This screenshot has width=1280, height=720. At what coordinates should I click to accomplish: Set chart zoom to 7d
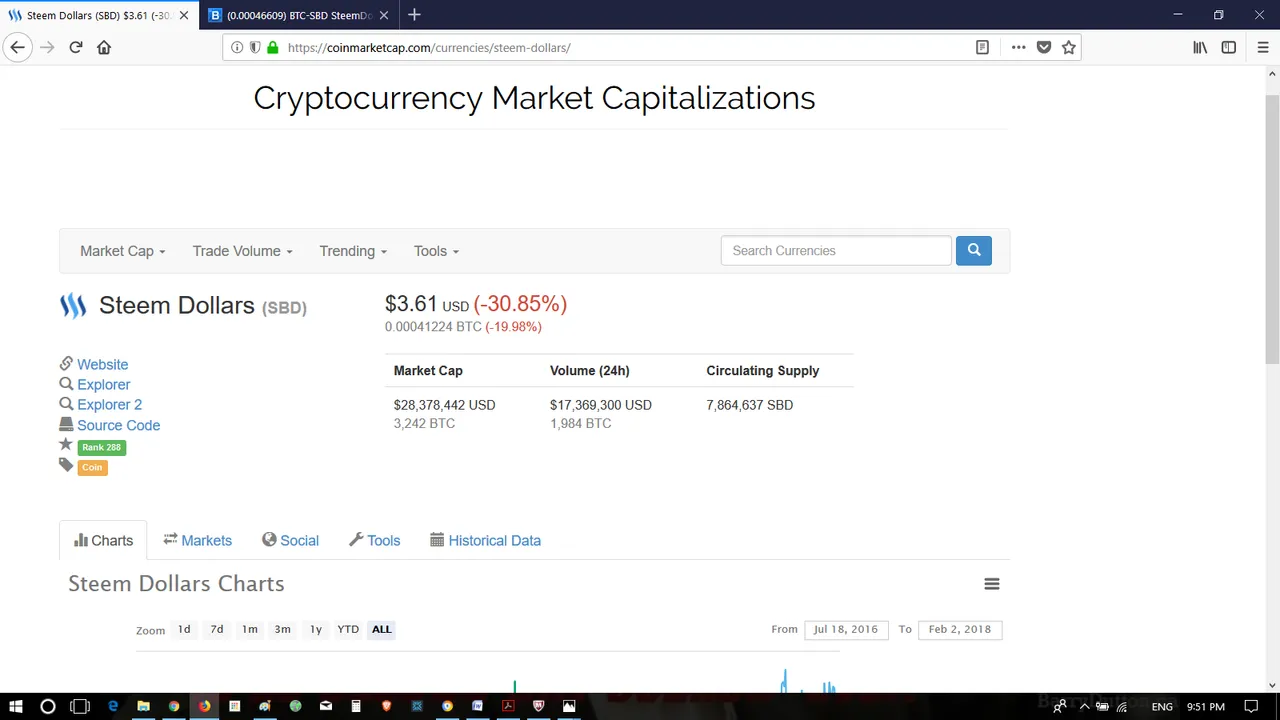point(217,629)
